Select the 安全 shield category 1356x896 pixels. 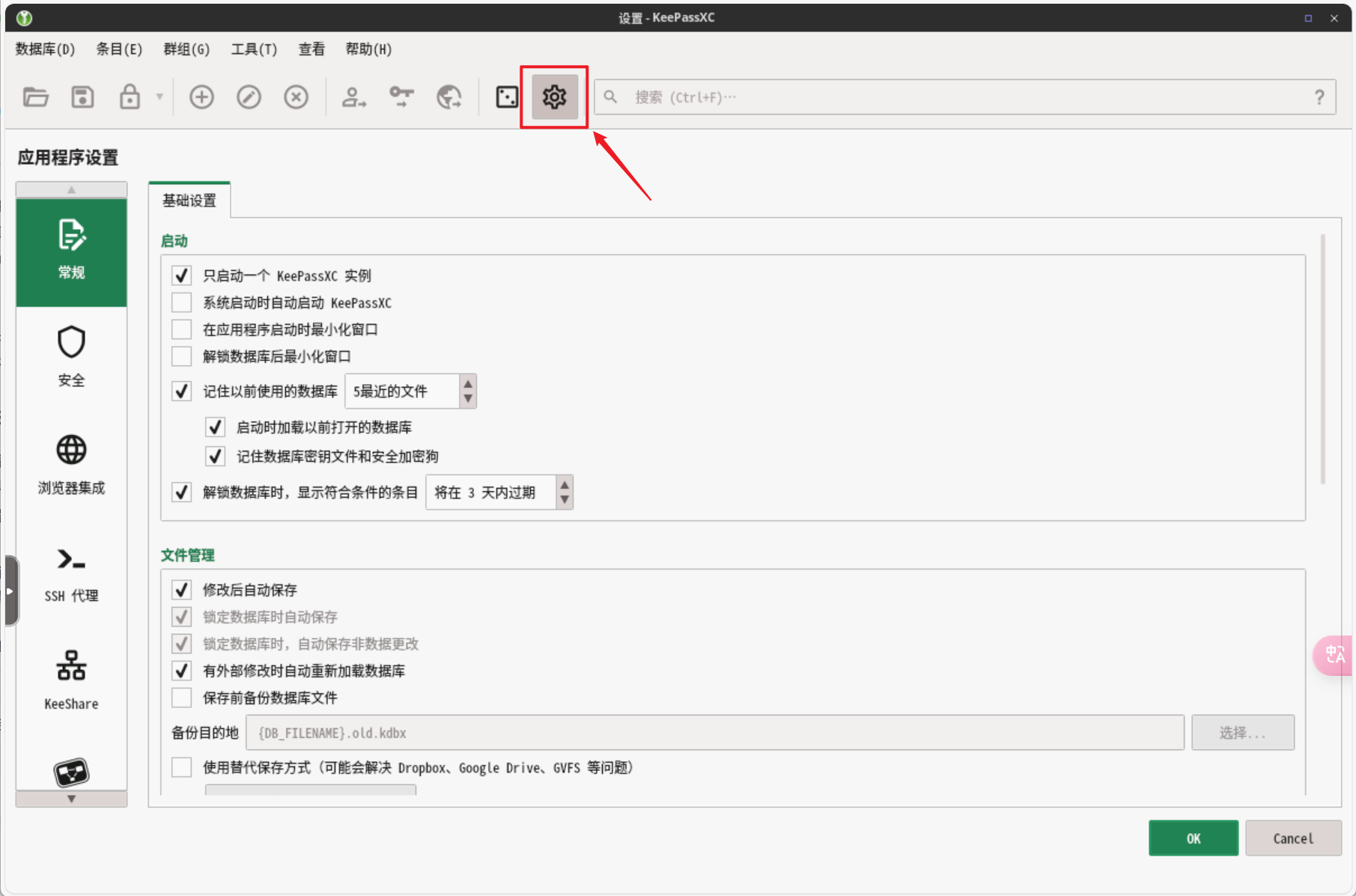pyautogui.click(x=71, y=357)
